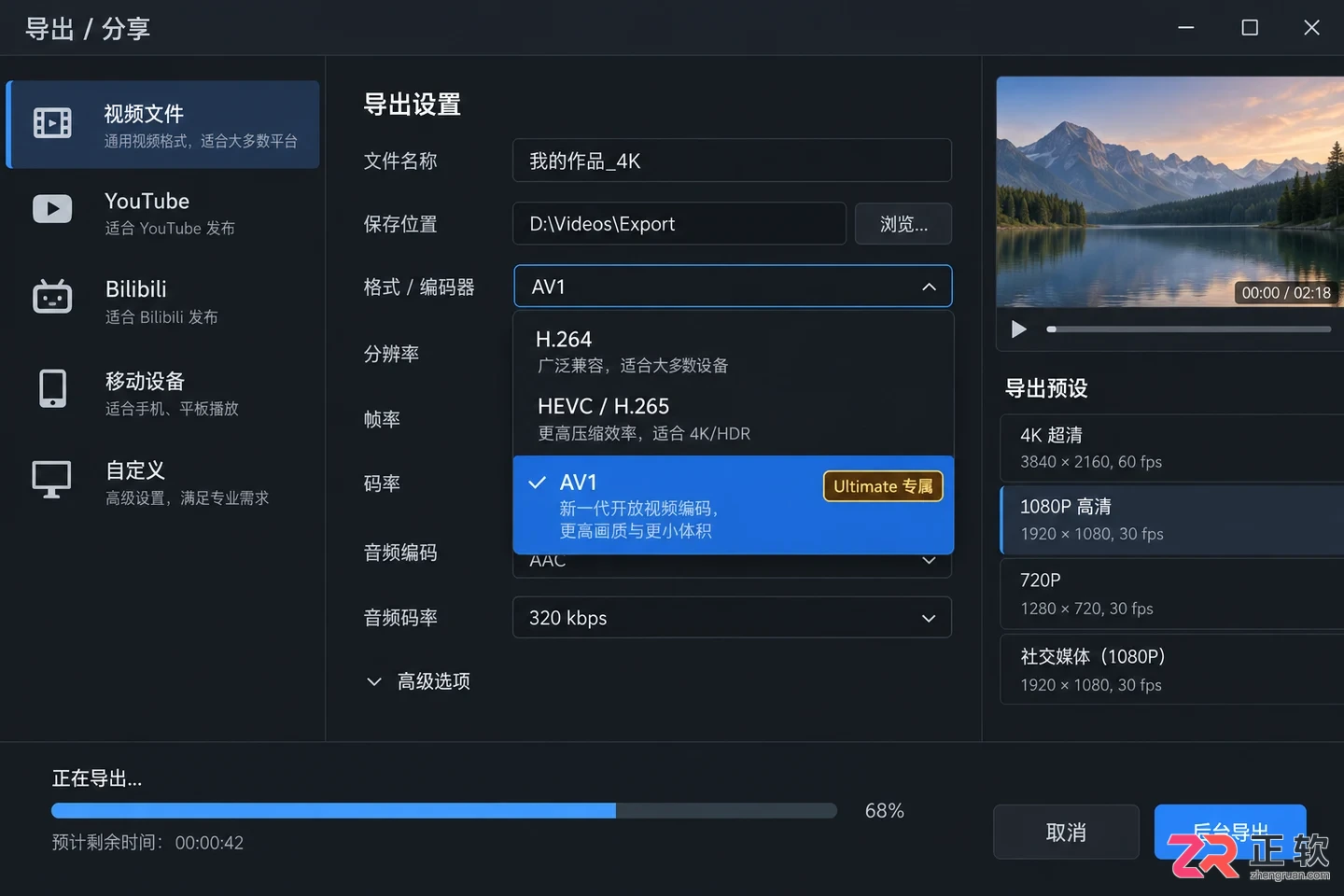The width and height of the screenshot is (1344, 896).
Task: Select the 1080P 高清 preset
Action: (1172, 520)
